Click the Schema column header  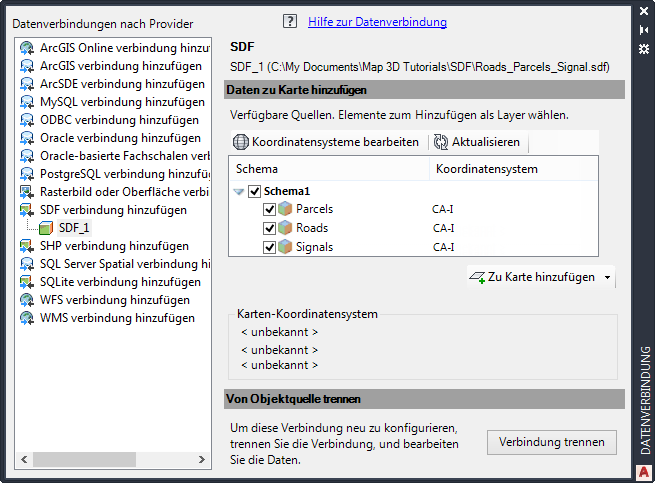tap(329, 169)
